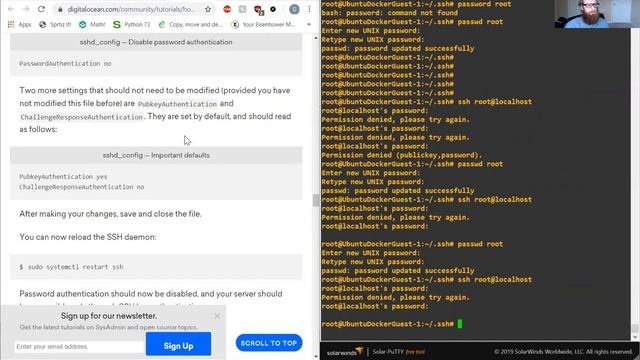Click the site padlock security icon
Screen dimensions: 640x360
point(60,9)
